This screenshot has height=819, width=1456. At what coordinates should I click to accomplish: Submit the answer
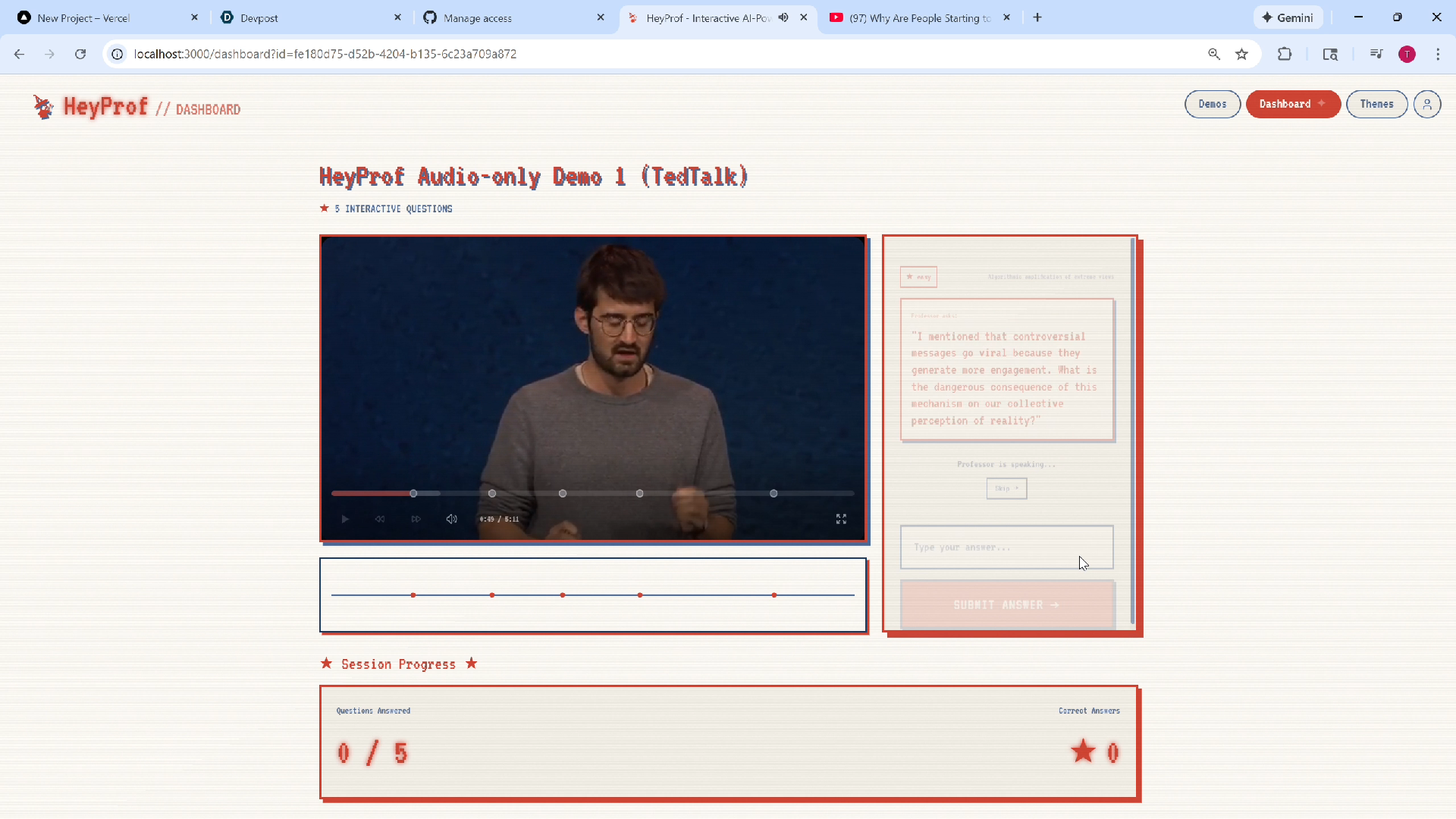coord(1006,605)
